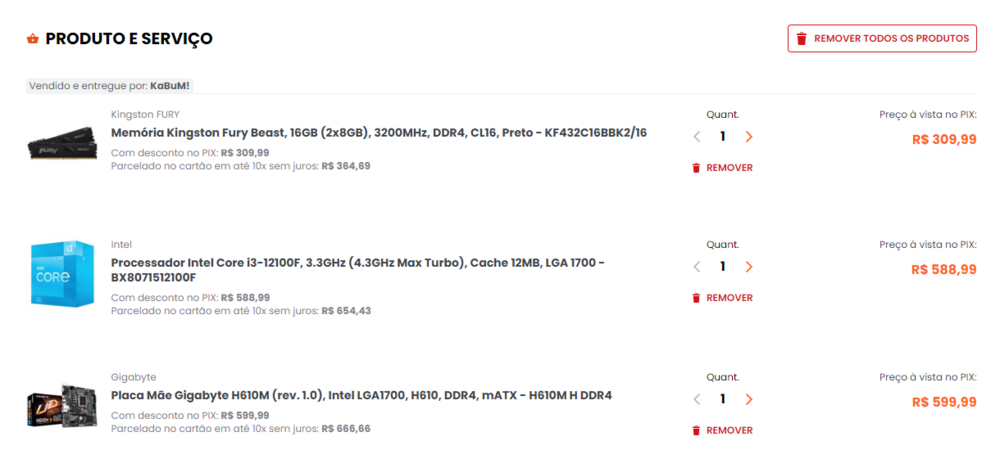Remove Intel Core i3-12100F from cart

point(722,298)
